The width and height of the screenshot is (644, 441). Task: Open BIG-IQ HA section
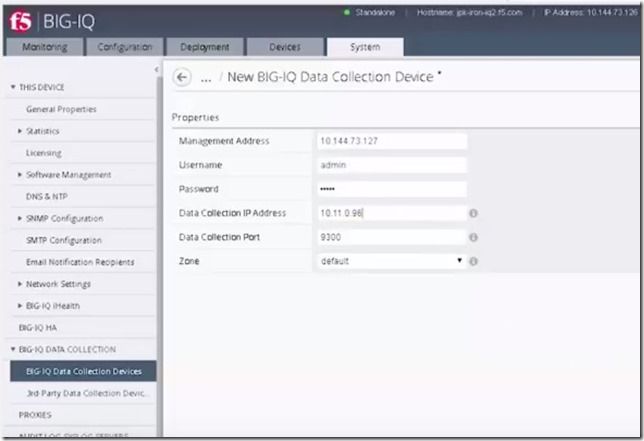click(38, 328)
